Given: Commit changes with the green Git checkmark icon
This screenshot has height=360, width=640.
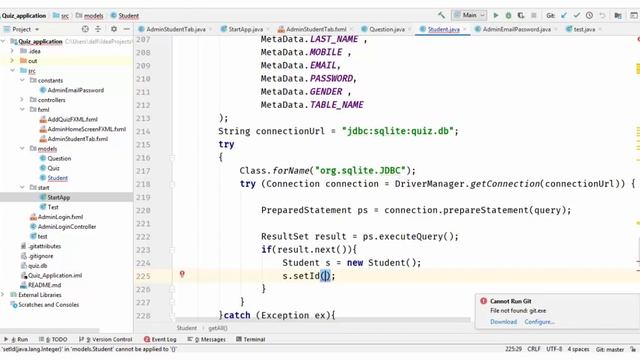Looking at the screenshot, I should 577,16.
